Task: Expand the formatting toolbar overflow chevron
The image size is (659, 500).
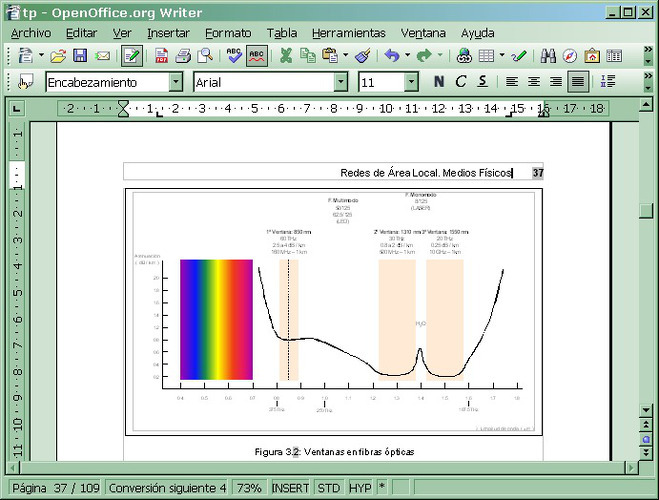Action: click(x=648, y=76)
